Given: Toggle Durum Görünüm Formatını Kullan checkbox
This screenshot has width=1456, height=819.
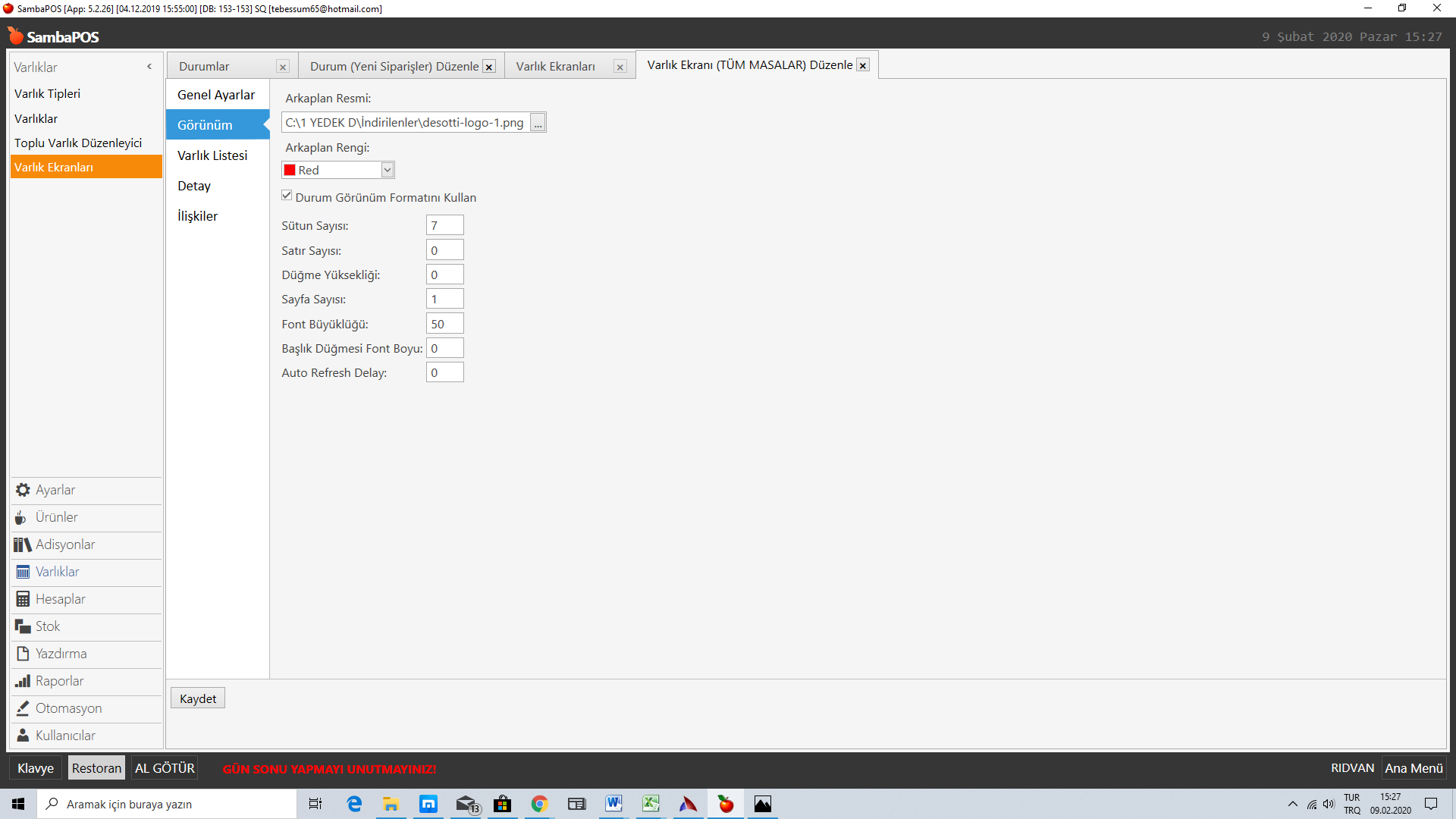Looking at the screenshot, I should 287,196.
